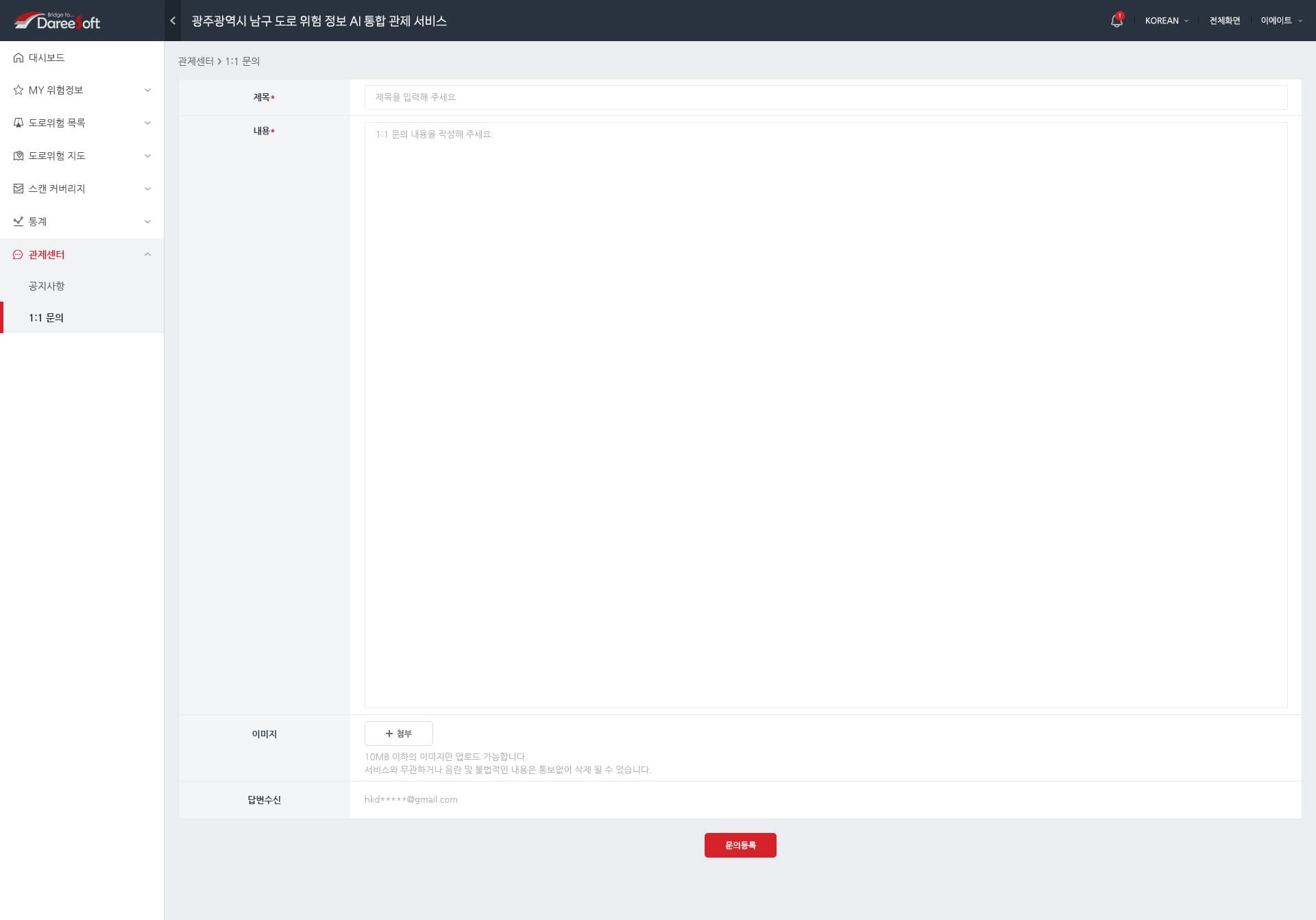The image size is (1316, 920).
Task: Click the 첨부 attach image button
Action: click(398, 734)
